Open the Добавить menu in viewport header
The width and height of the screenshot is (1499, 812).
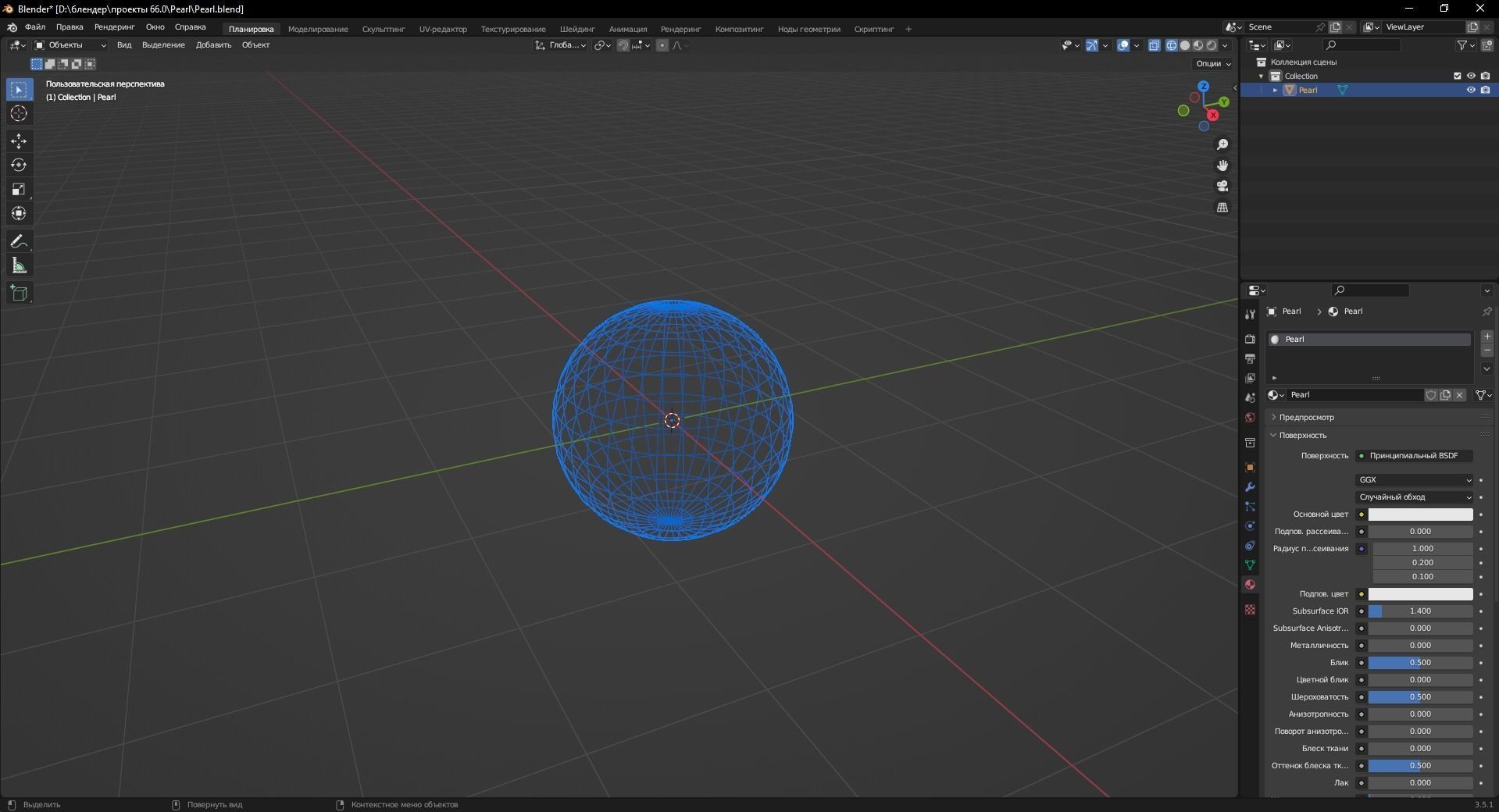[x=213, y=45]
